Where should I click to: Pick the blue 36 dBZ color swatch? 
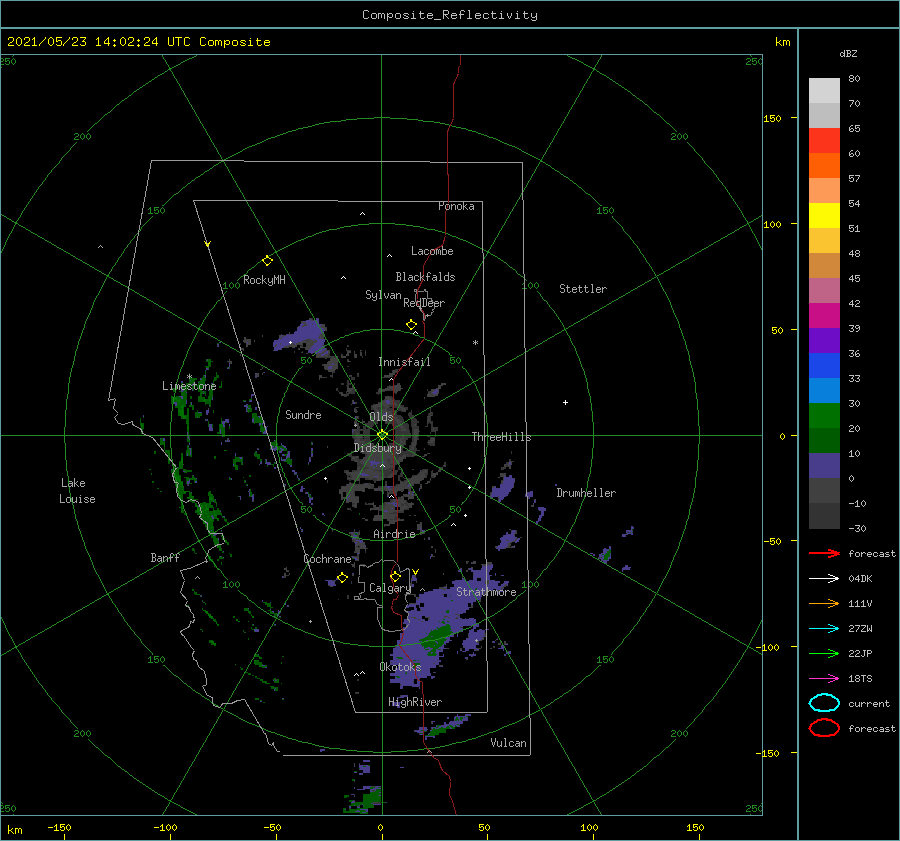tap(824, 365)
